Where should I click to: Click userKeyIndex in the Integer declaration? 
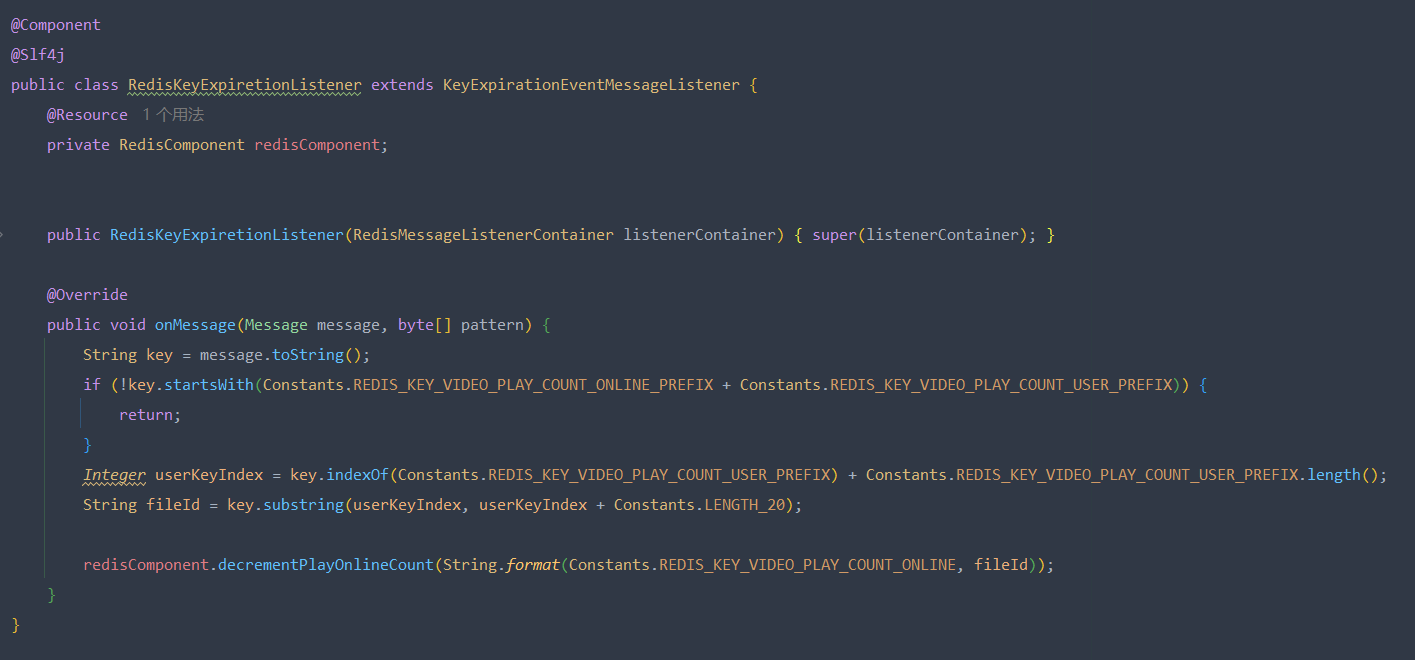(209, 475)
